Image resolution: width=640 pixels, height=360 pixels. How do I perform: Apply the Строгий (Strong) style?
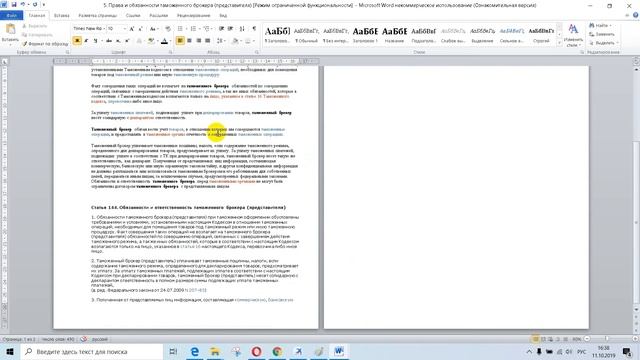541,35
